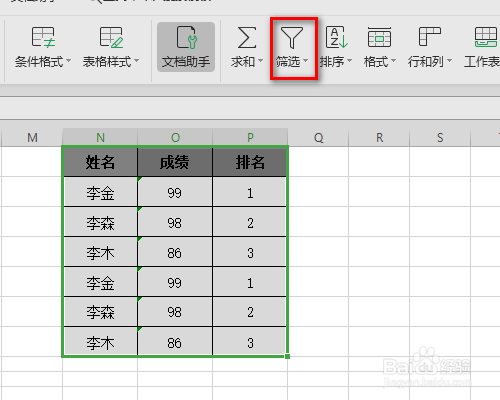Select column N header
The image size is (500, 400).
pos(100,137)
